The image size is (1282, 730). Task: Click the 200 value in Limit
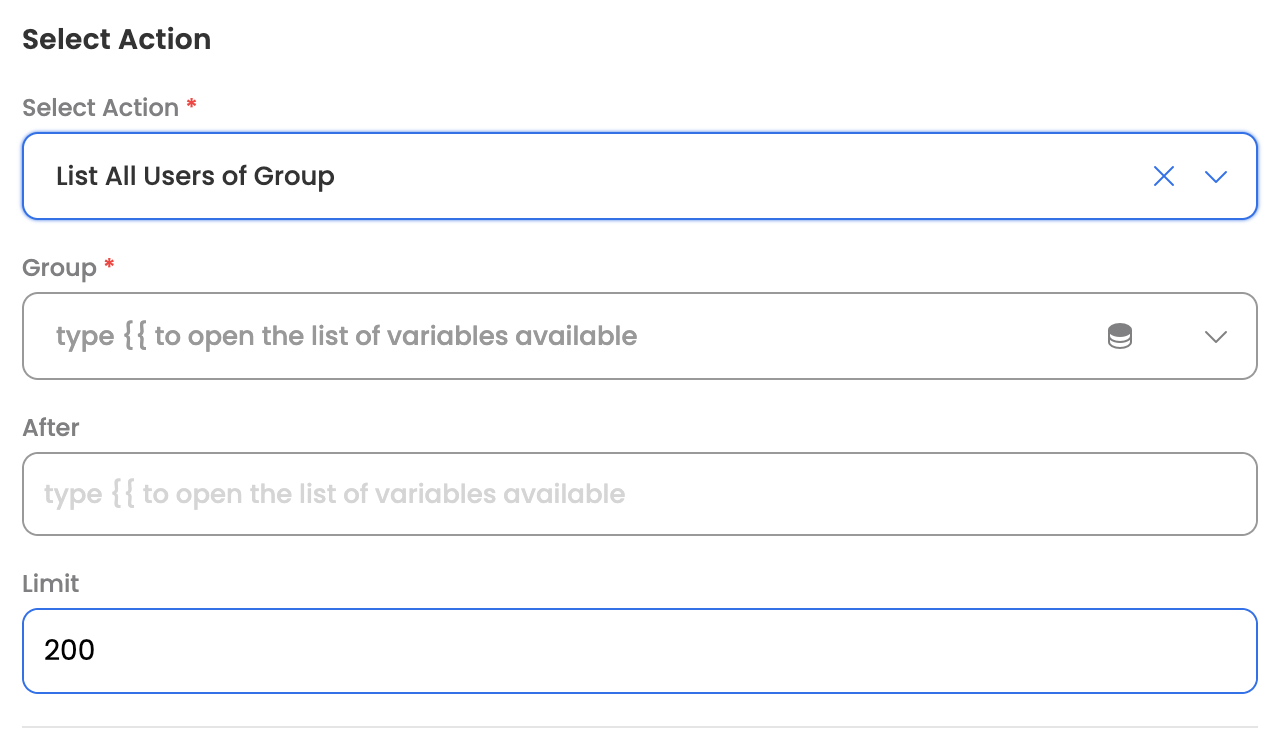[70, 651]
